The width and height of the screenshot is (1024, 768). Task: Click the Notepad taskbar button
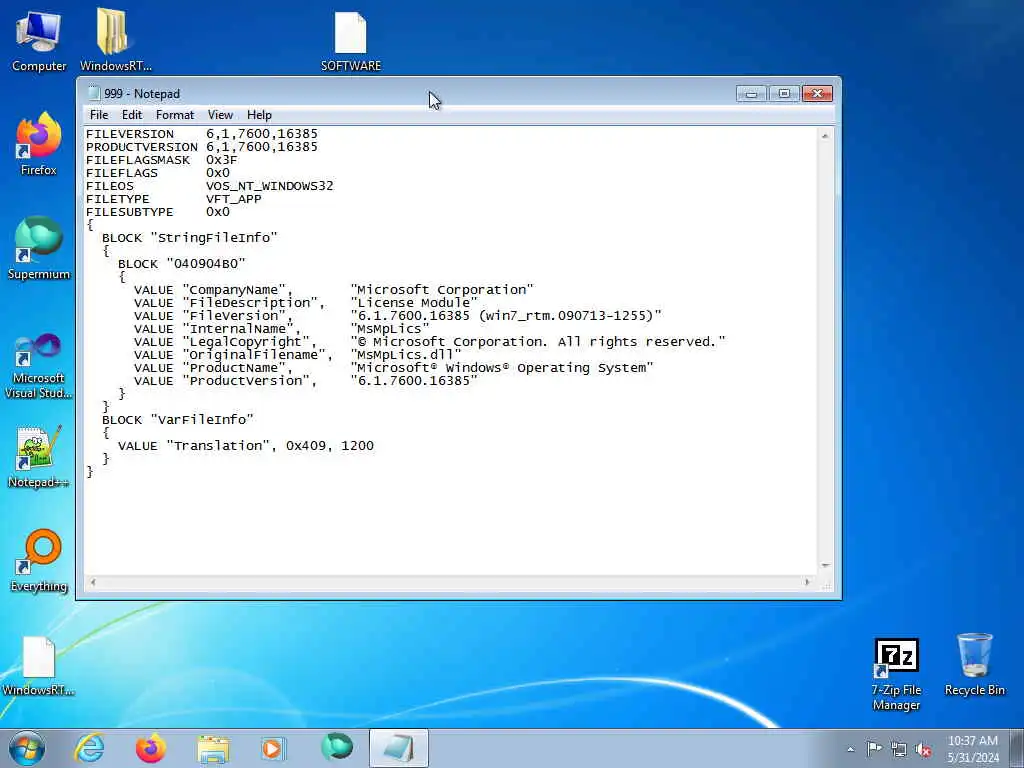398,748
